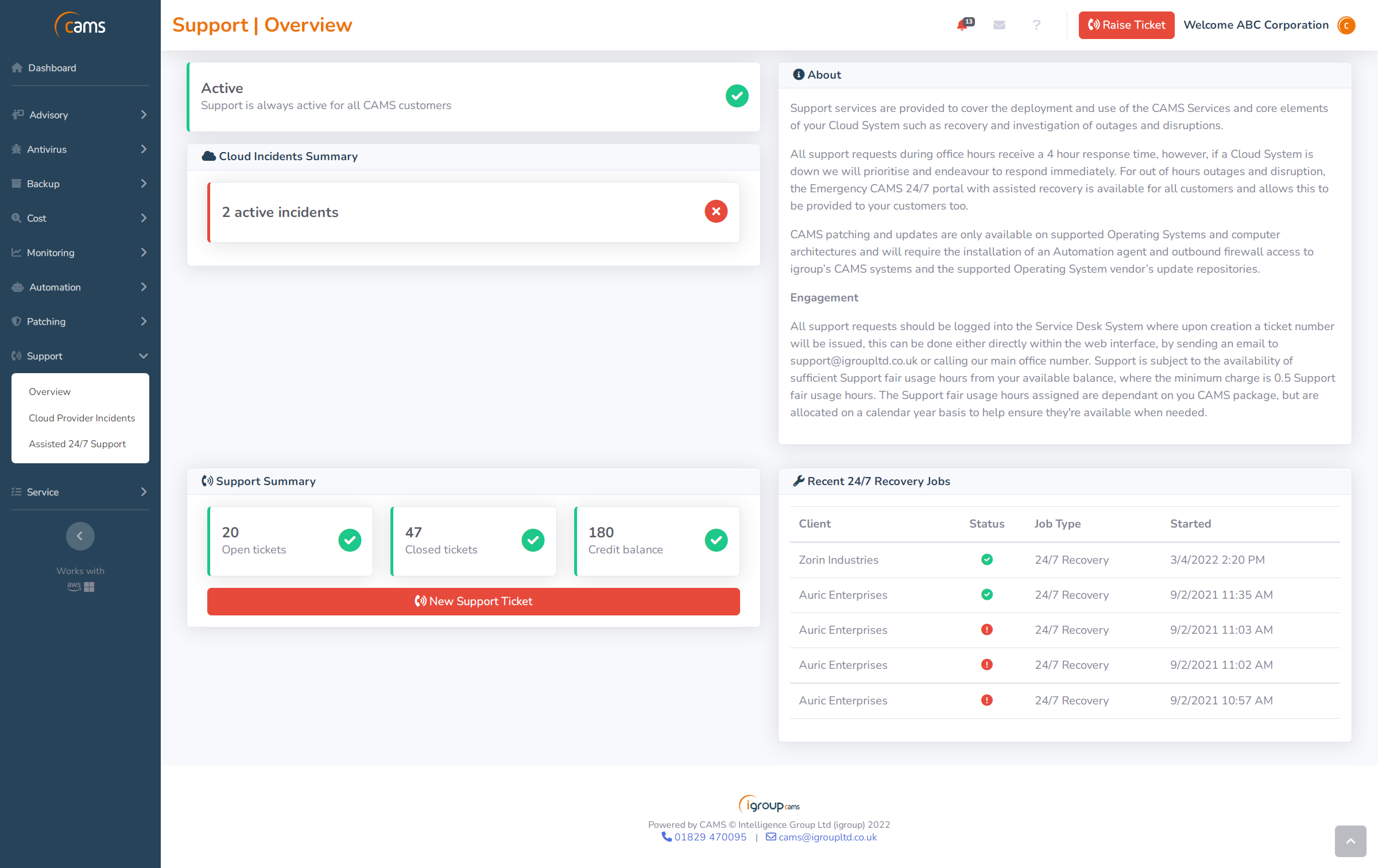This screenshot has height=868, width=1378.
Task: Click the sidebar collapse circle arrow
Action: 80,536
